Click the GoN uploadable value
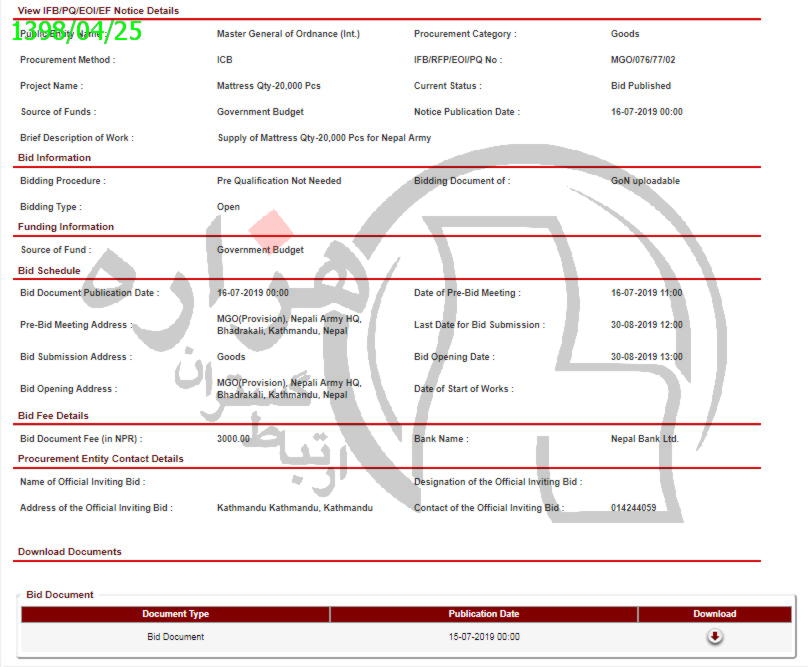 (x=645, y=181)
